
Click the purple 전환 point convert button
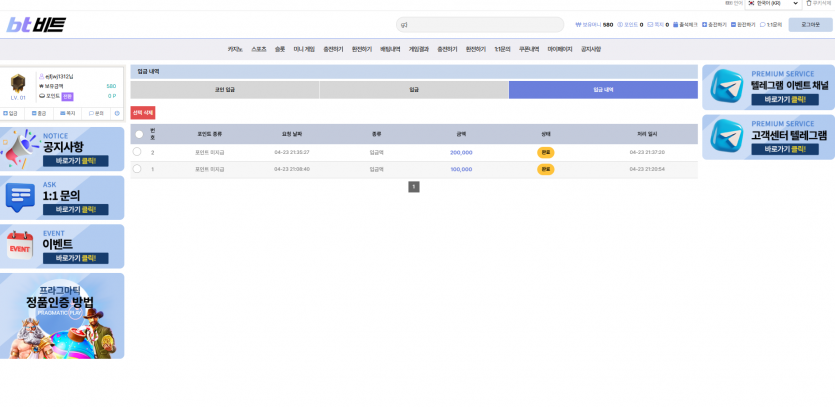point(67,96)
